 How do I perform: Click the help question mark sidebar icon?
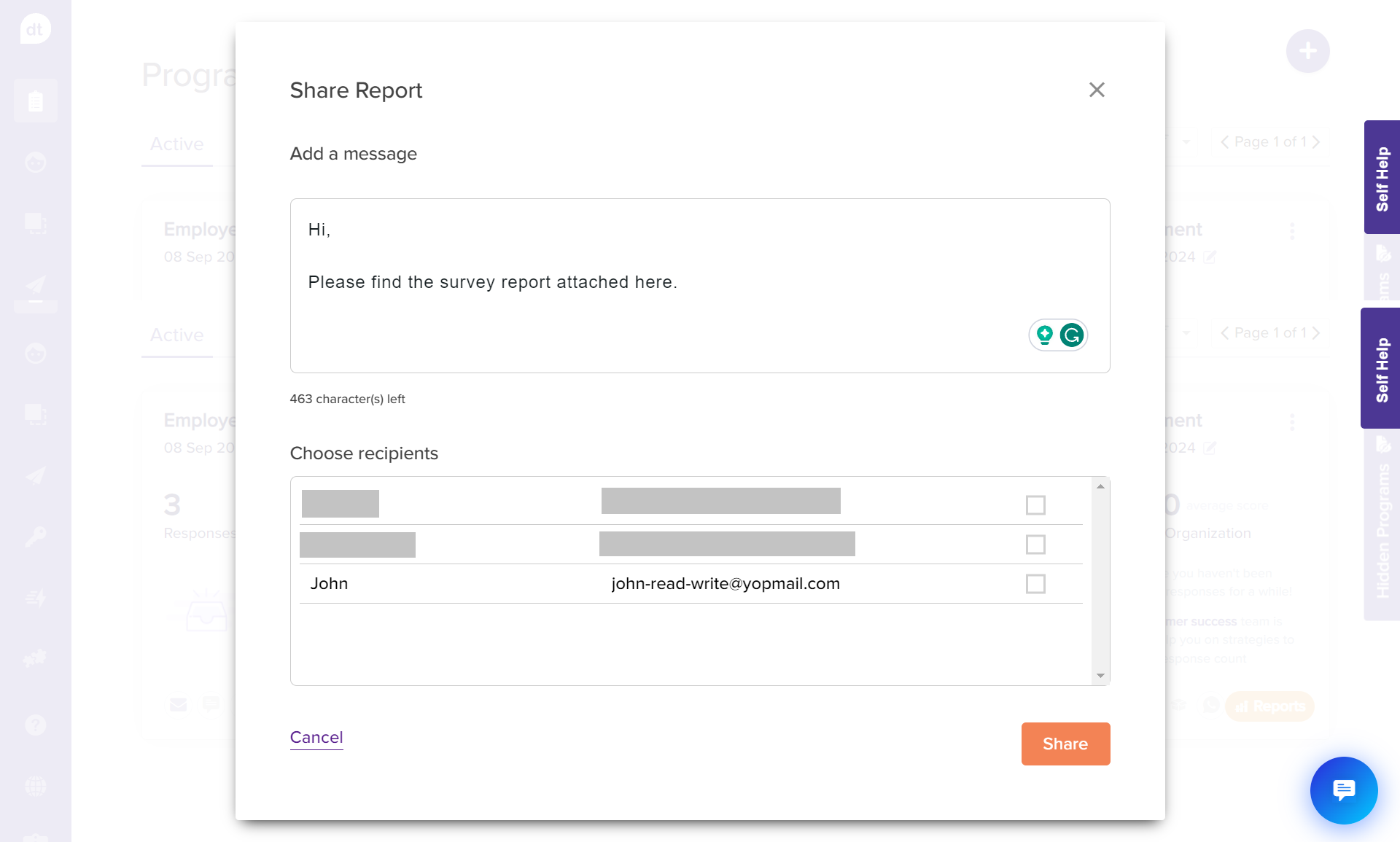[35, 725]
